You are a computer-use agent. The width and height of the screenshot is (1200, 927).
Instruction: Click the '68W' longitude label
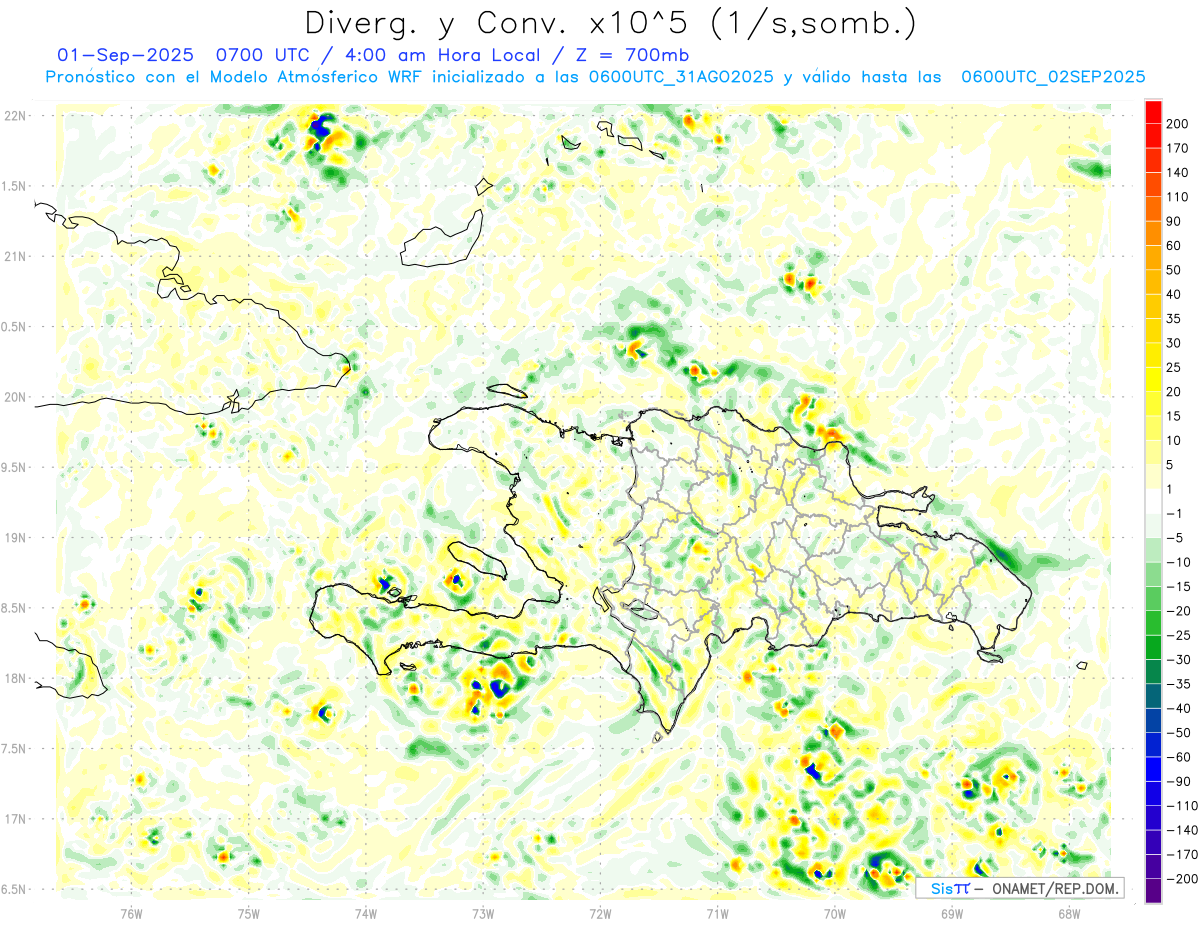click(x=1069, y=913)
